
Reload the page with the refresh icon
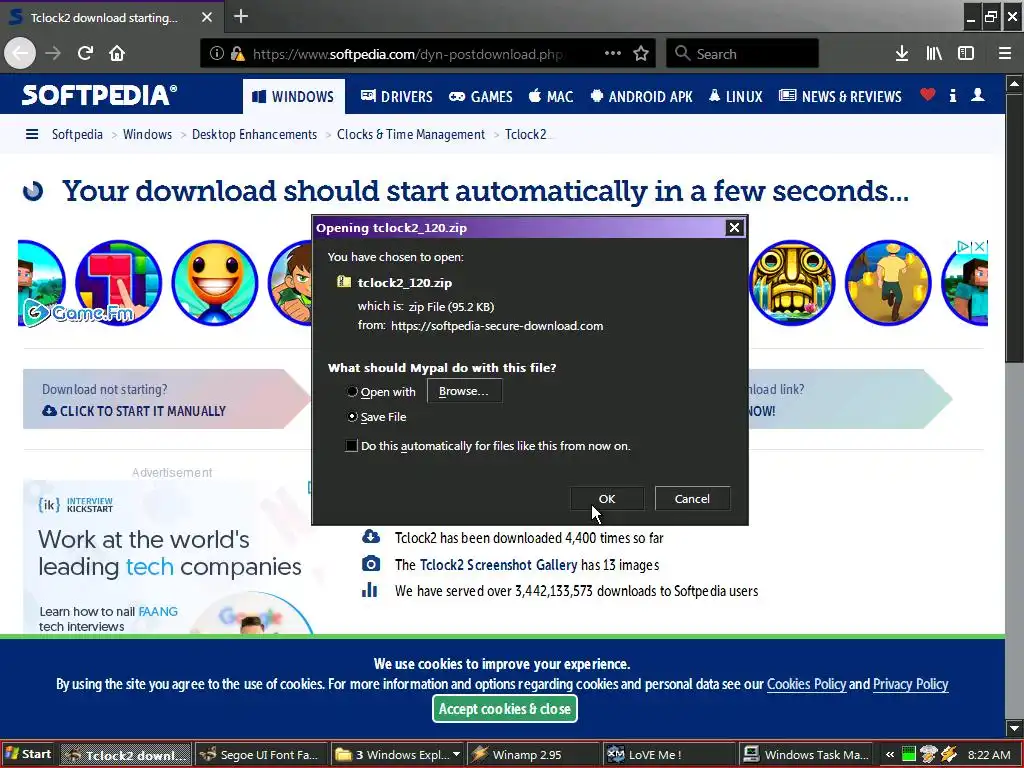pos(86,54)
